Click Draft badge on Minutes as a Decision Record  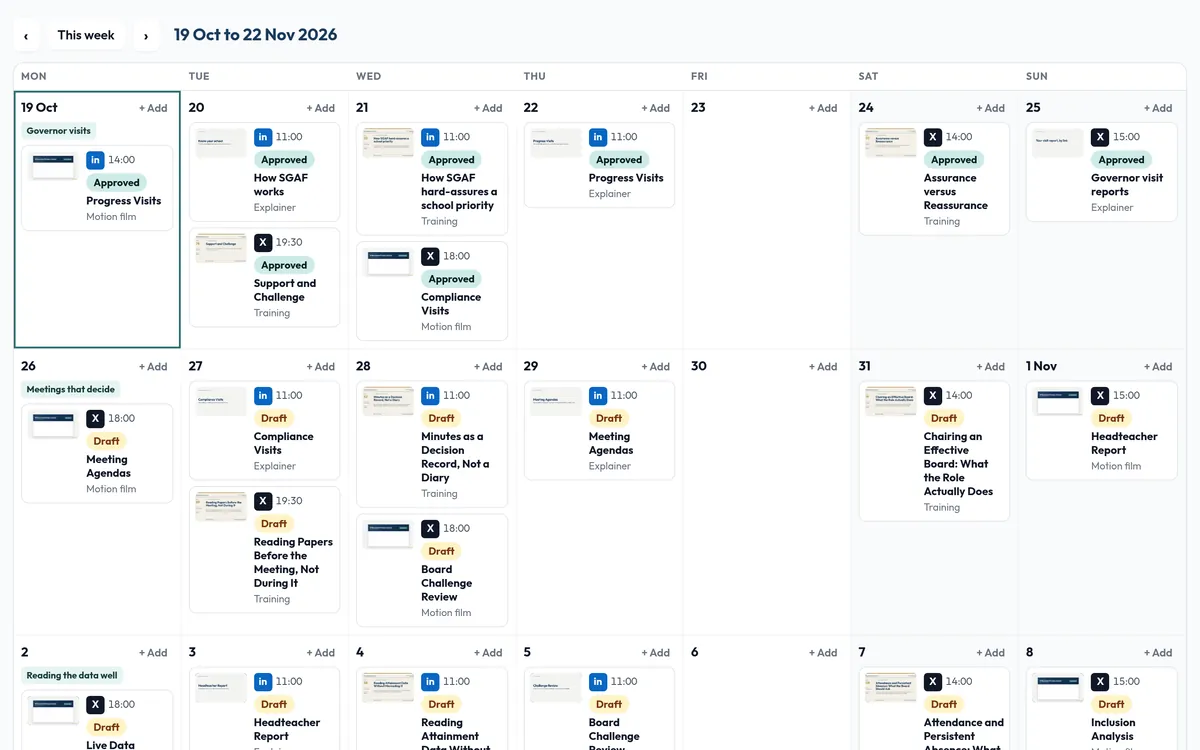pyautogui.click(x=441, y=419)
